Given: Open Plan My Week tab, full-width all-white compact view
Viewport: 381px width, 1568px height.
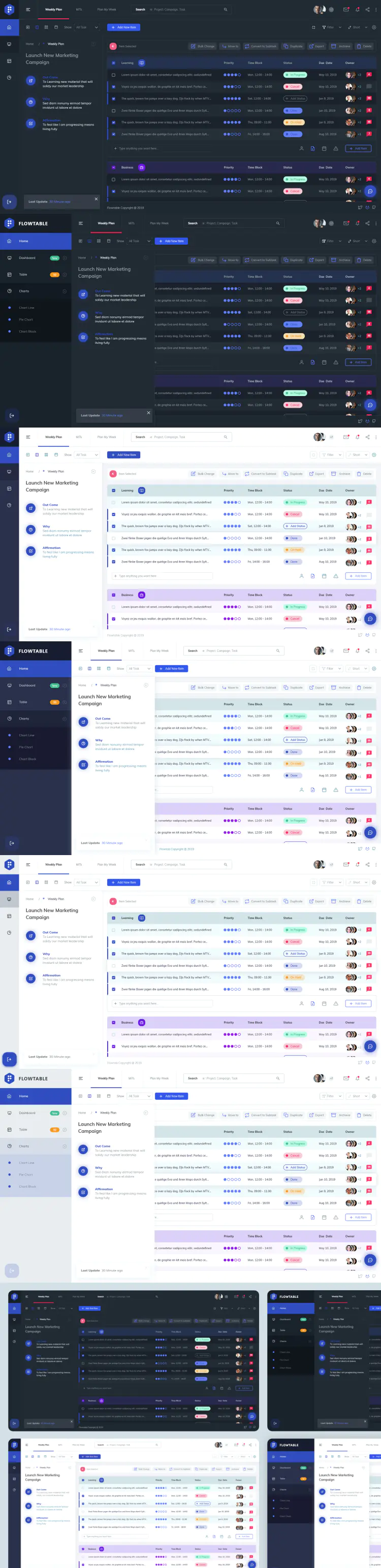Looking at the screenshot, I should (x=107, y=864).
